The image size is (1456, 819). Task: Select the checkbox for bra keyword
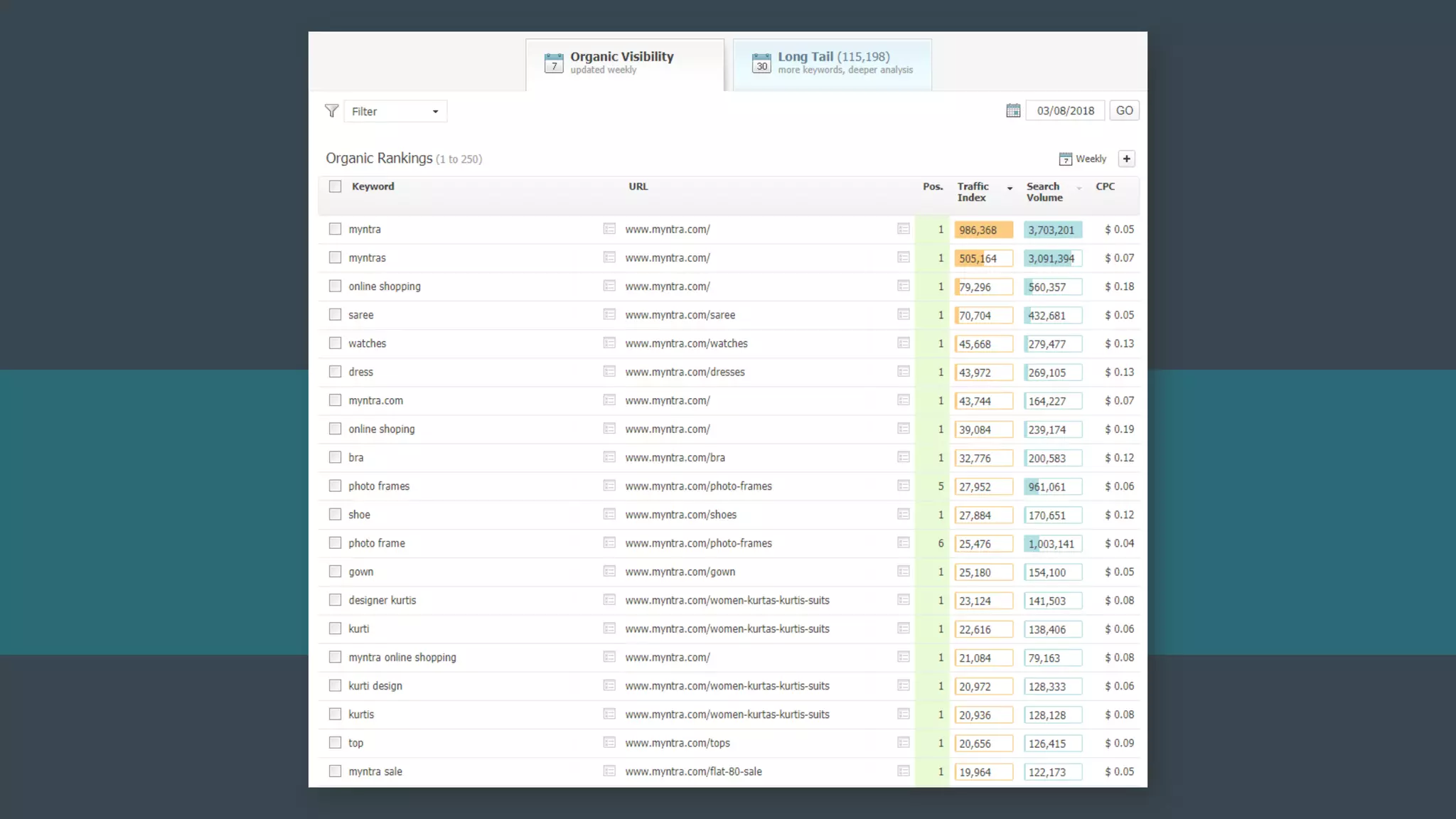tap(336, 457)
